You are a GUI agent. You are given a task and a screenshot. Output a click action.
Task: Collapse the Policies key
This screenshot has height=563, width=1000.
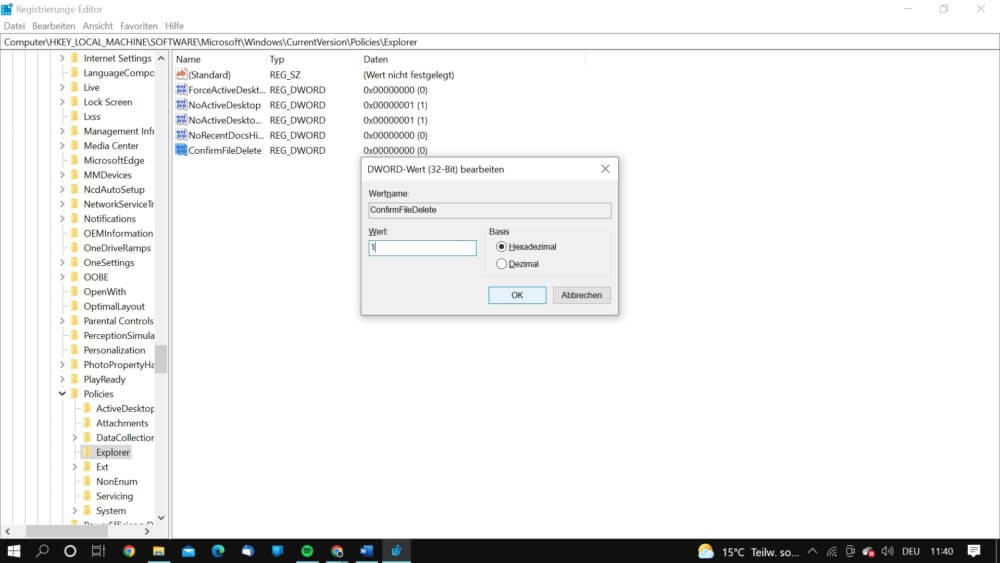pos(62,394)
